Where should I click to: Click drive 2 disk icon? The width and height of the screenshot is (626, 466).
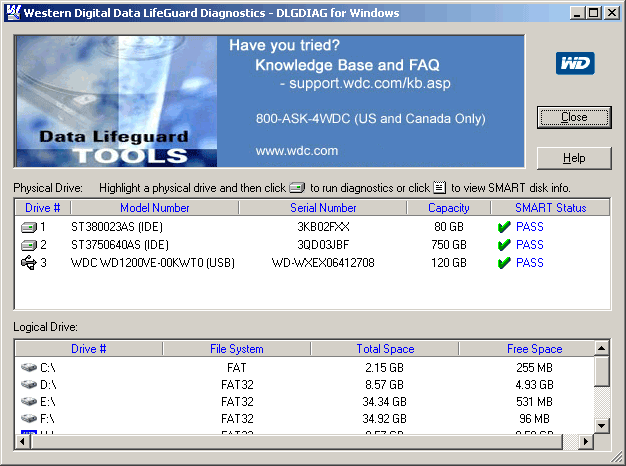29,245
